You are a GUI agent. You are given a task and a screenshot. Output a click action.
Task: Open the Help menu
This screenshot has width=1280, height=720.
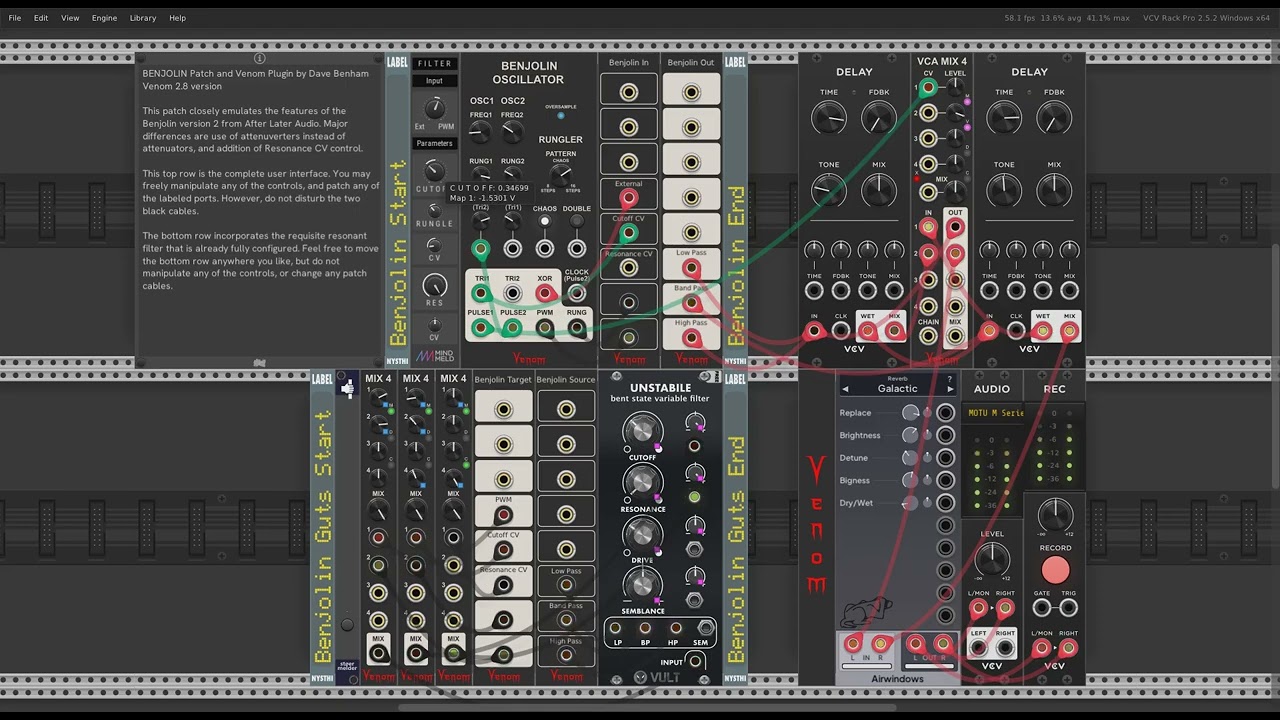point(177,18)
